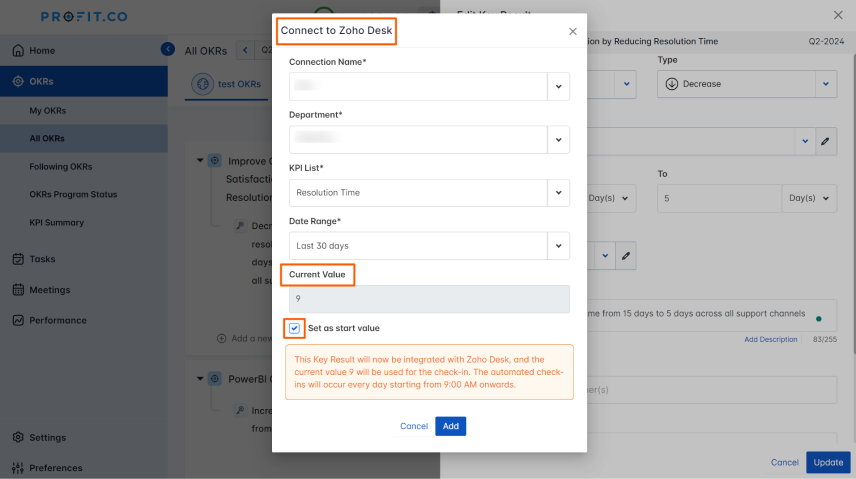Click the Home house icon
This screenshot has width=856, height=479.
(18, 50)
